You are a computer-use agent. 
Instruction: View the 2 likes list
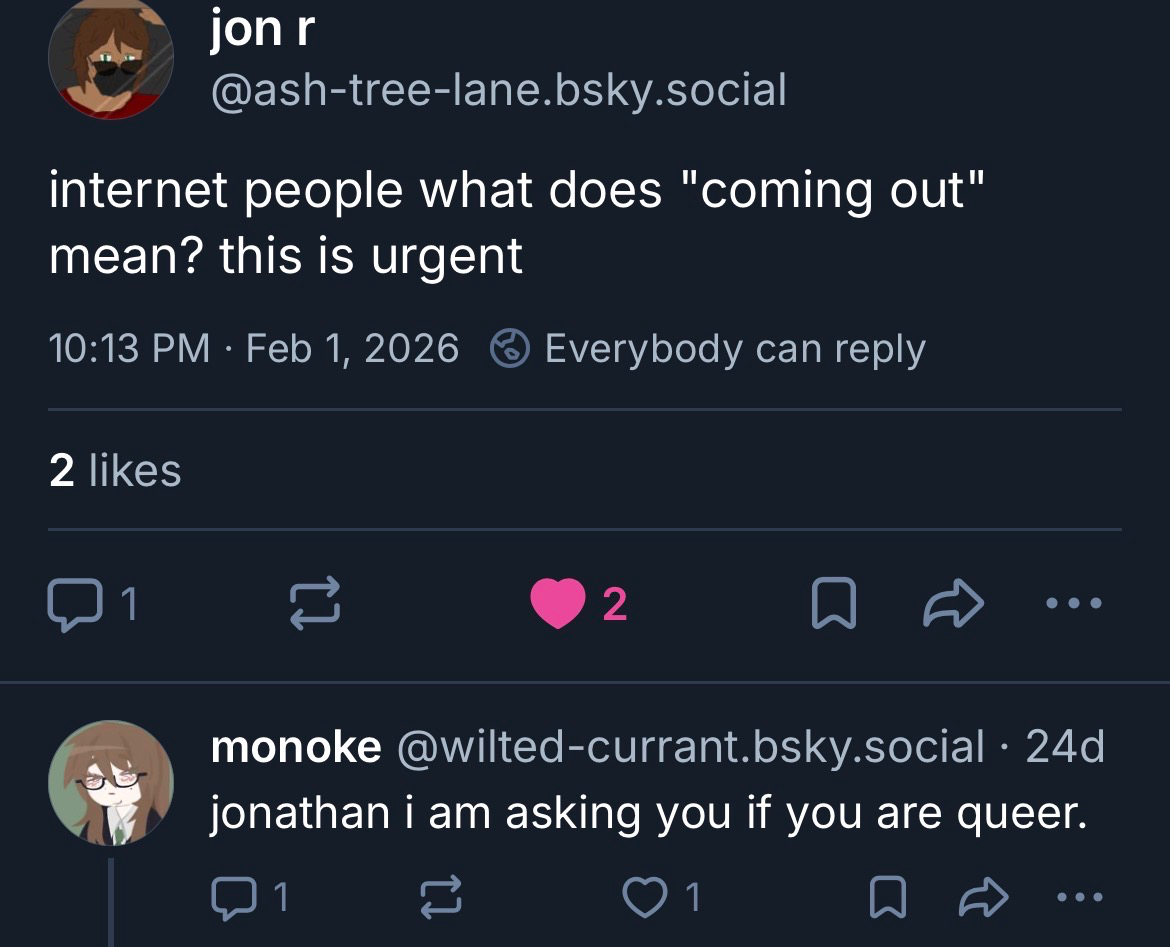point(115,470)
